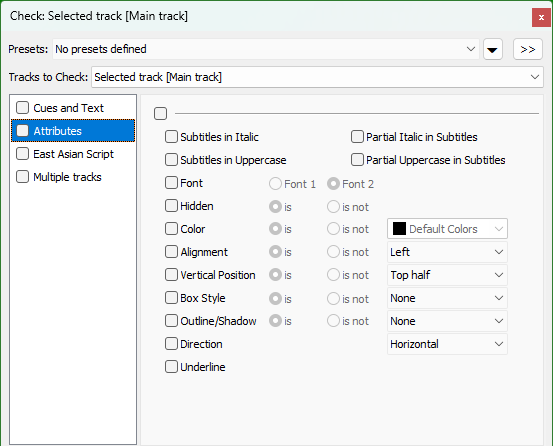Open Tracks to Check dropdown
This screenshot has width=553, height=446.
tap(317, 77)
